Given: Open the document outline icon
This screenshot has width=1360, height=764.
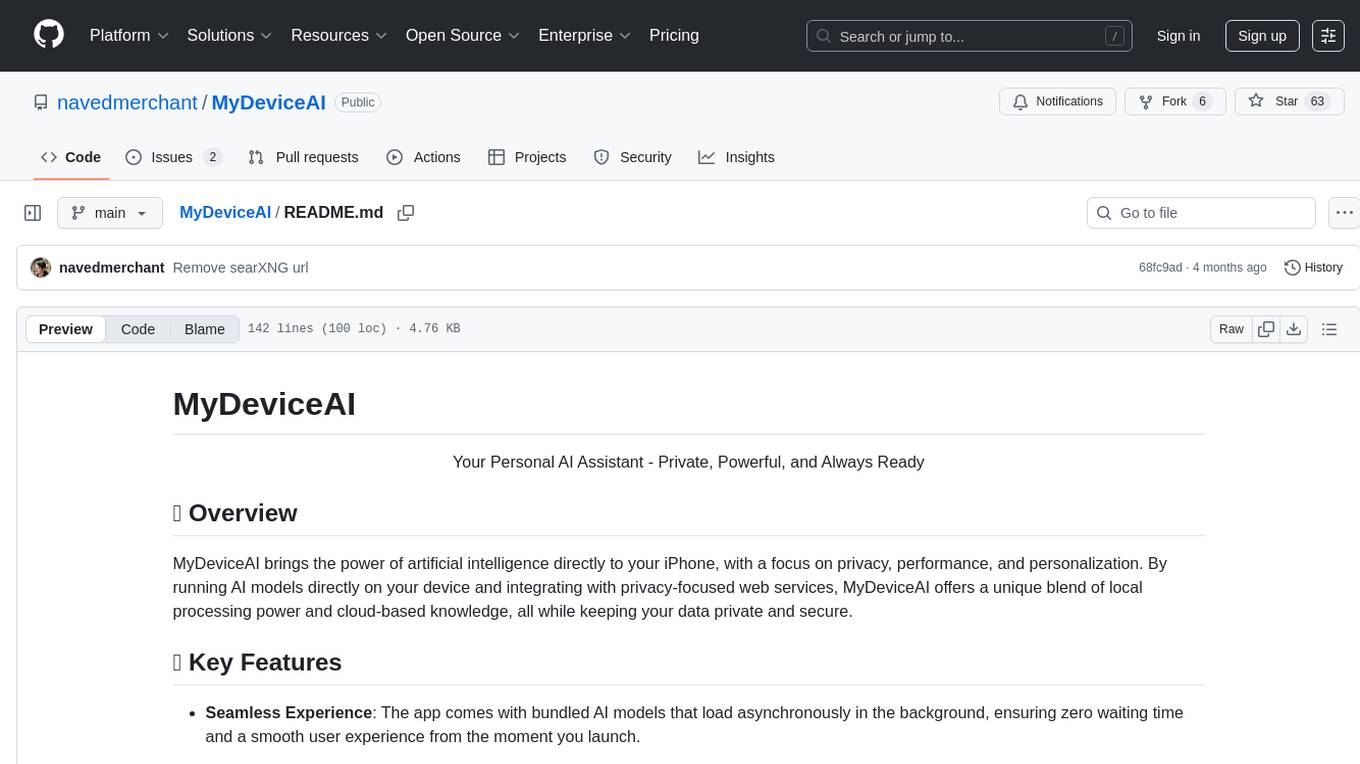Looking at the screenshot, I should [1329, 329].
